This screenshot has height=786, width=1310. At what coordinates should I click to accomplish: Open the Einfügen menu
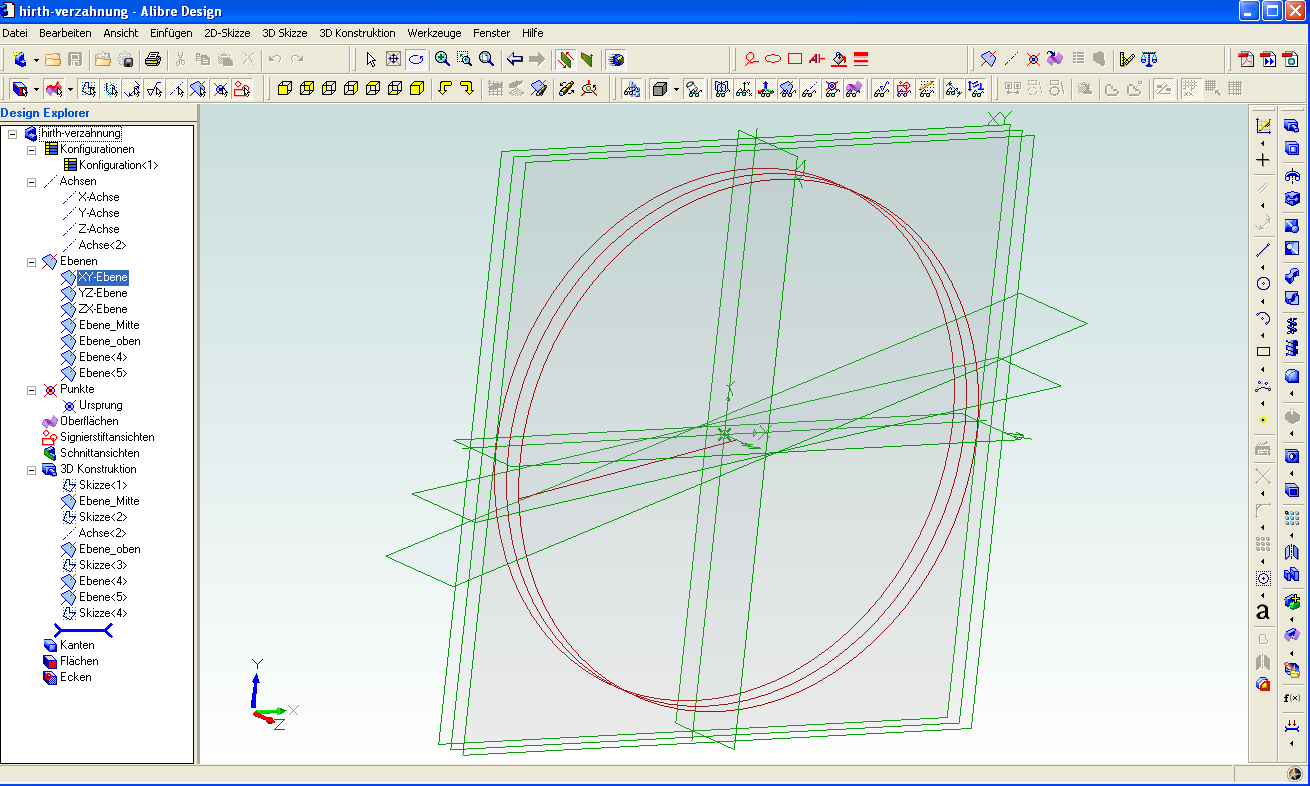(x=172, y=33)
